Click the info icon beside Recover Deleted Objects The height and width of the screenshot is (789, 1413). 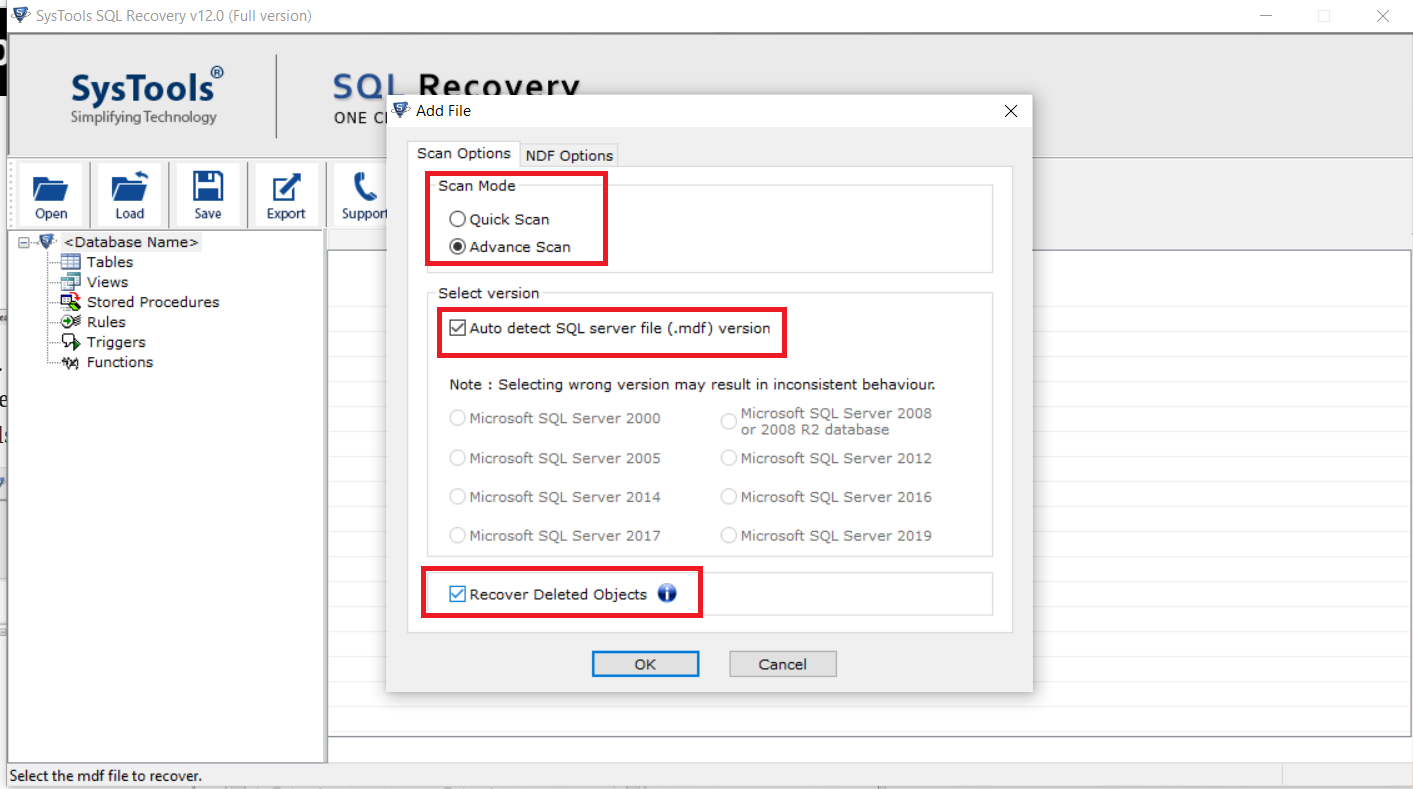click(666, 593)
